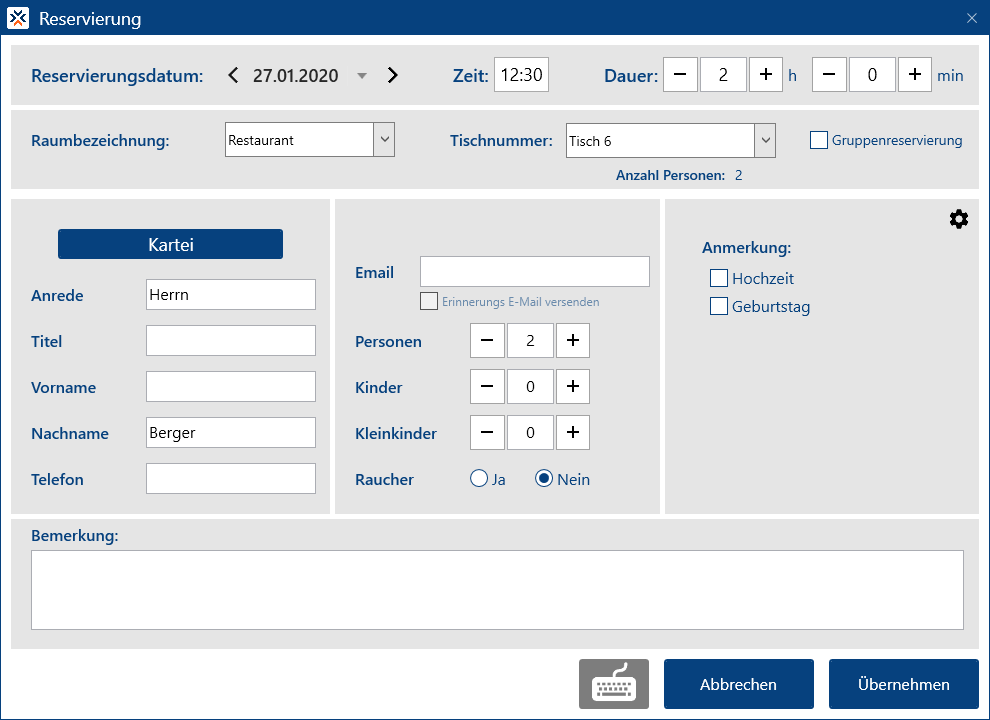Increase Kleinkinder count with plus button
The width and height of the screenshot is (990, 720).
click(x=572, y=433)
